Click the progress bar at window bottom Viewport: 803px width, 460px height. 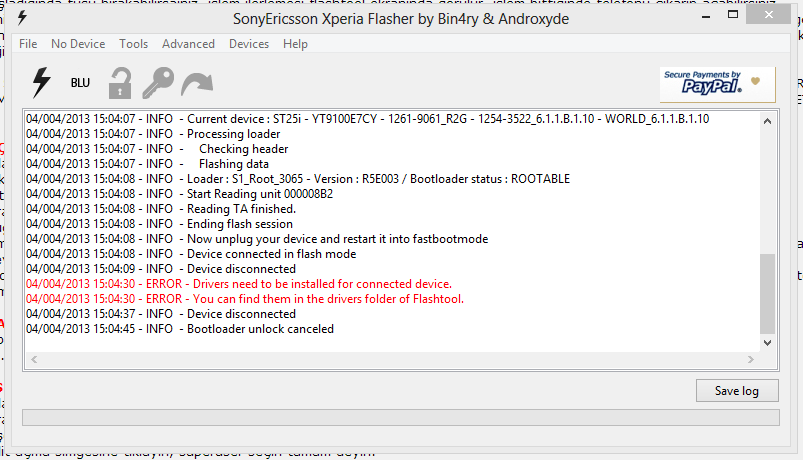point(400,417)
